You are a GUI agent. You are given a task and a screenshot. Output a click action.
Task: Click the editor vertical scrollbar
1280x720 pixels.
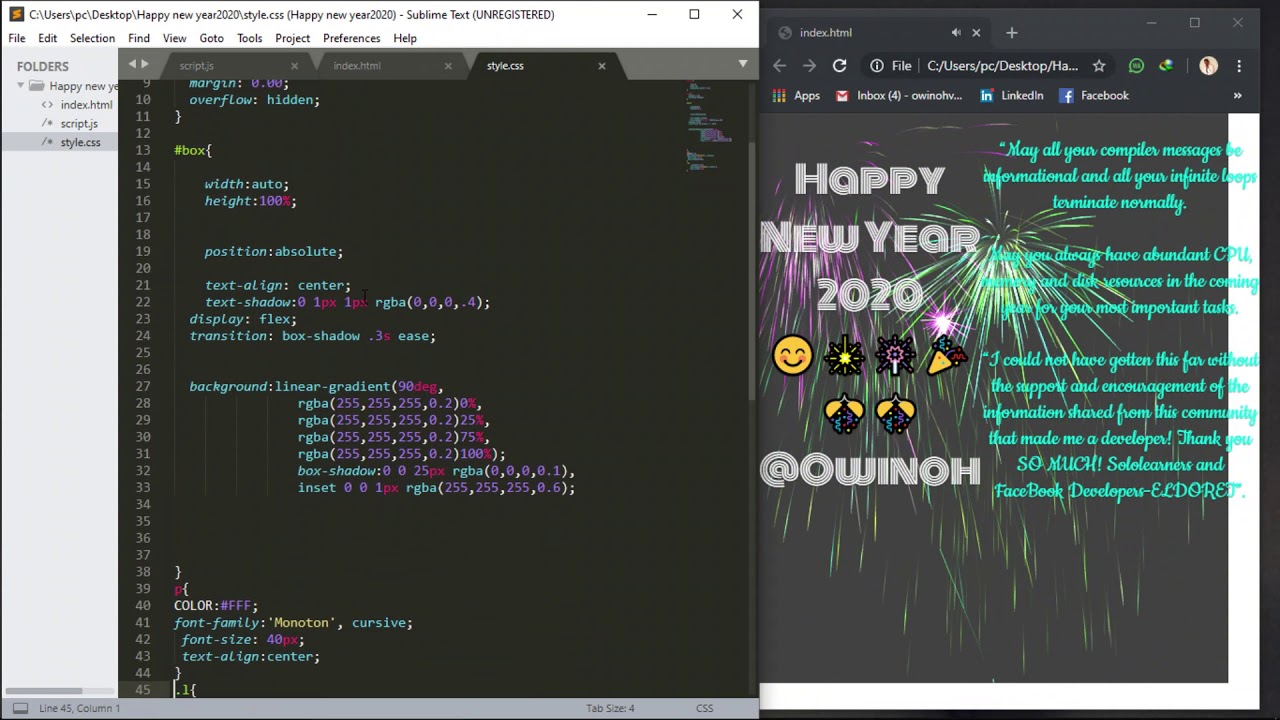[x=753, y=270]
